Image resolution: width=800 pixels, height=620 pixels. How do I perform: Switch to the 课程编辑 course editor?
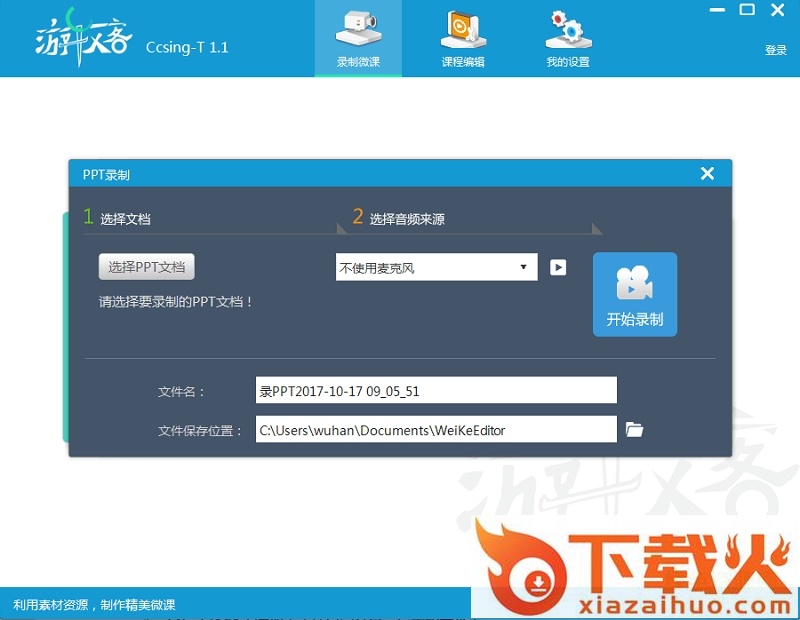[463, 40]
